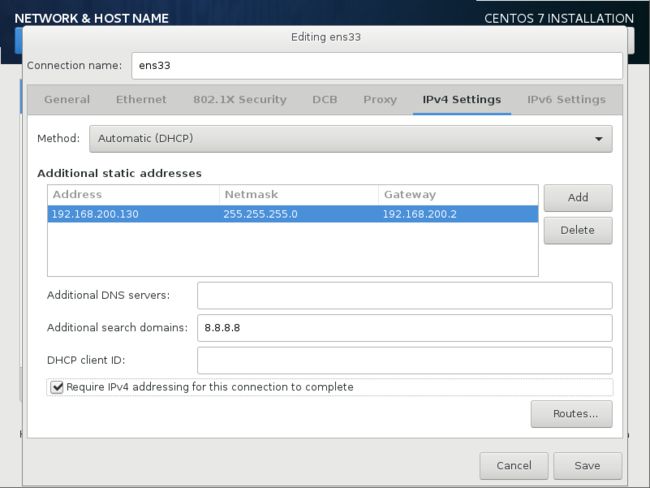Viewport: 650px width, 488px height.
Task: Click the Add address button
Action: click(578, 198)
